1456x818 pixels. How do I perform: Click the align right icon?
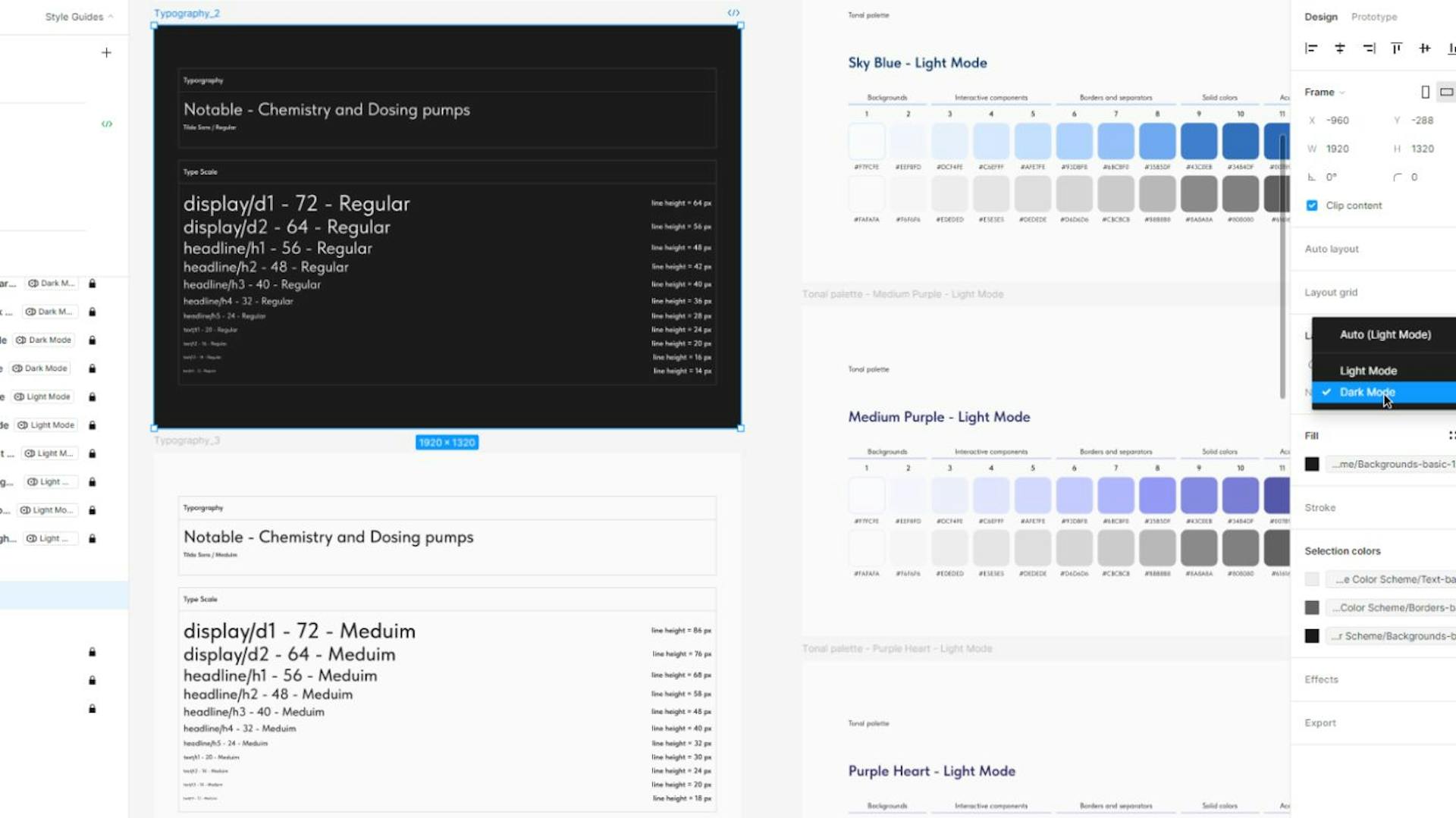point(1369,49)
